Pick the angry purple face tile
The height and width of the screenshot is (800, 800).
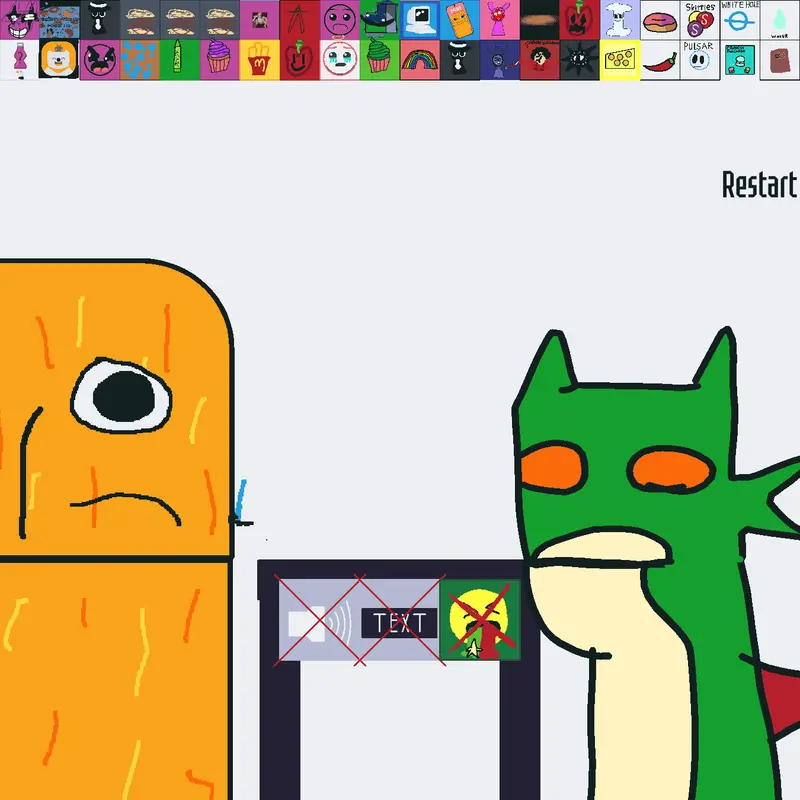coord(99,60)
